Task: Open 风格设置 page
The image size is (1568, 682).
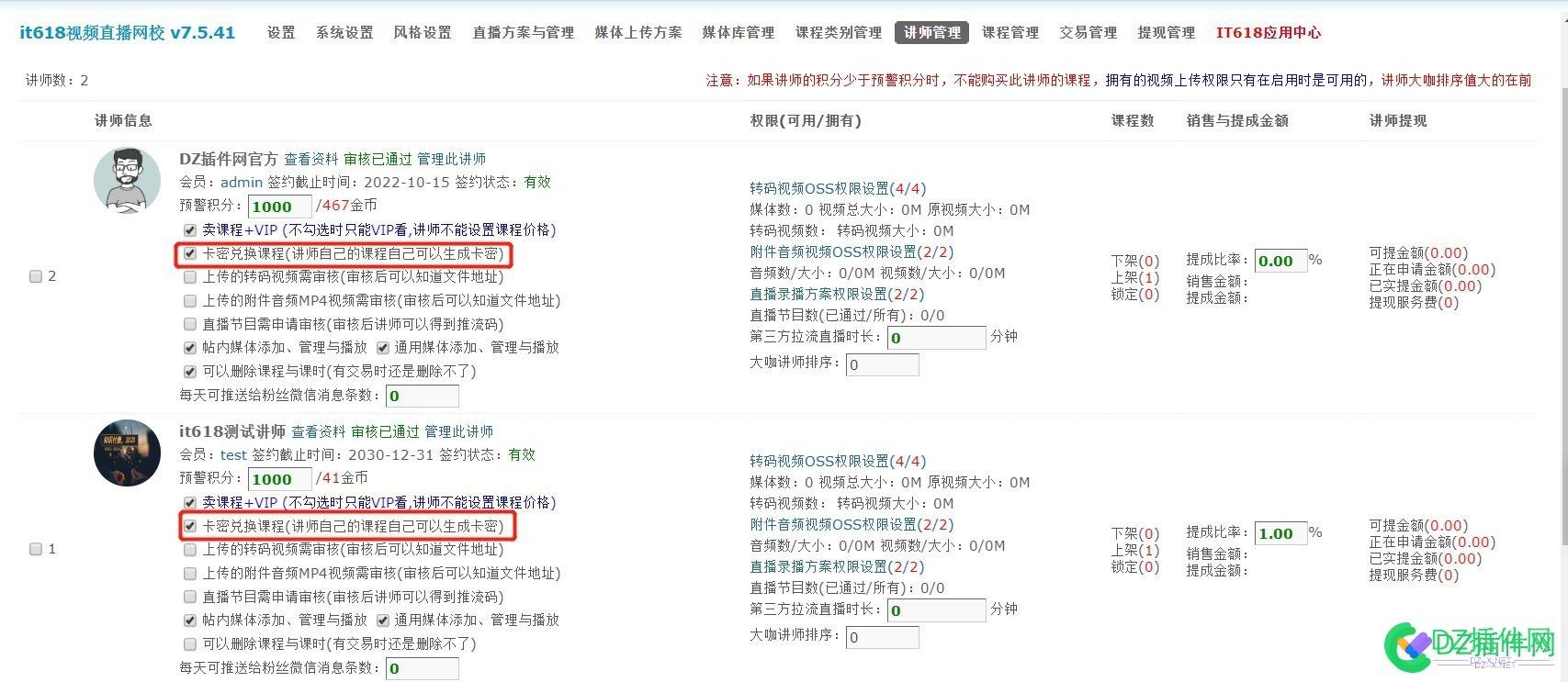Action: point(423,32)
